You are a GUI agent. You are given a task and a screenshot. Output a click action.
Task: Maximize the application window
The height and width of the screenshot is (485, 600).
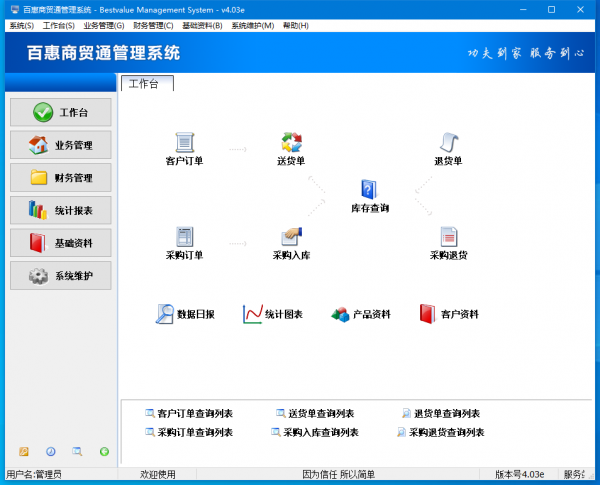click(x=551, y=10)
